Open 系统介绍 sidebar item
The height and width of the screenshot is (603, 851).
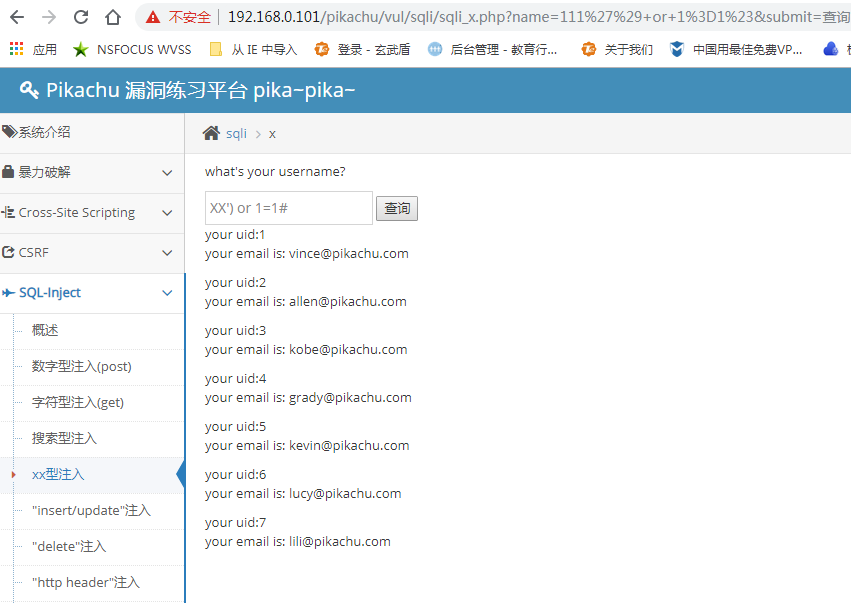92,132
